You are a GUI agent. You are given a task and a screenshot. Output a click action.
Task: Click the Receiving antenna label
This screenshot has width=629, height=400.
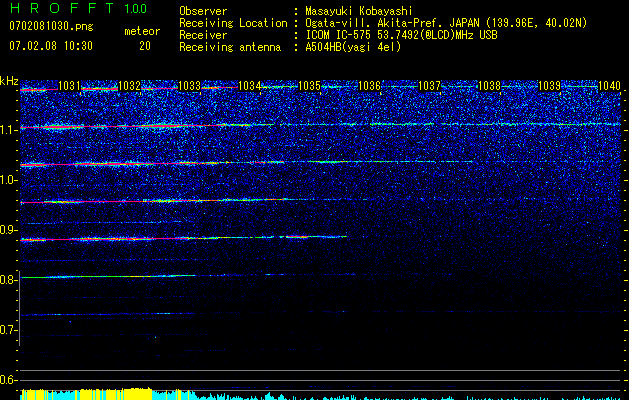pos(230,47)
